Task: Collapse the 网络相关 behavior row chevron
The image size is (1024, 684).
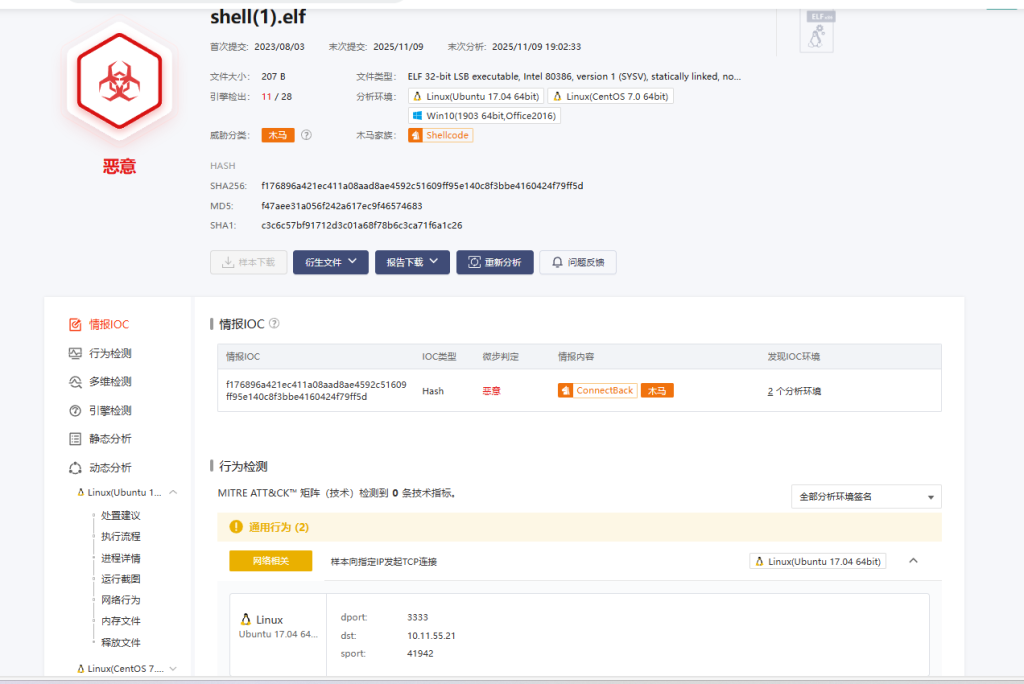Action: 913,561
